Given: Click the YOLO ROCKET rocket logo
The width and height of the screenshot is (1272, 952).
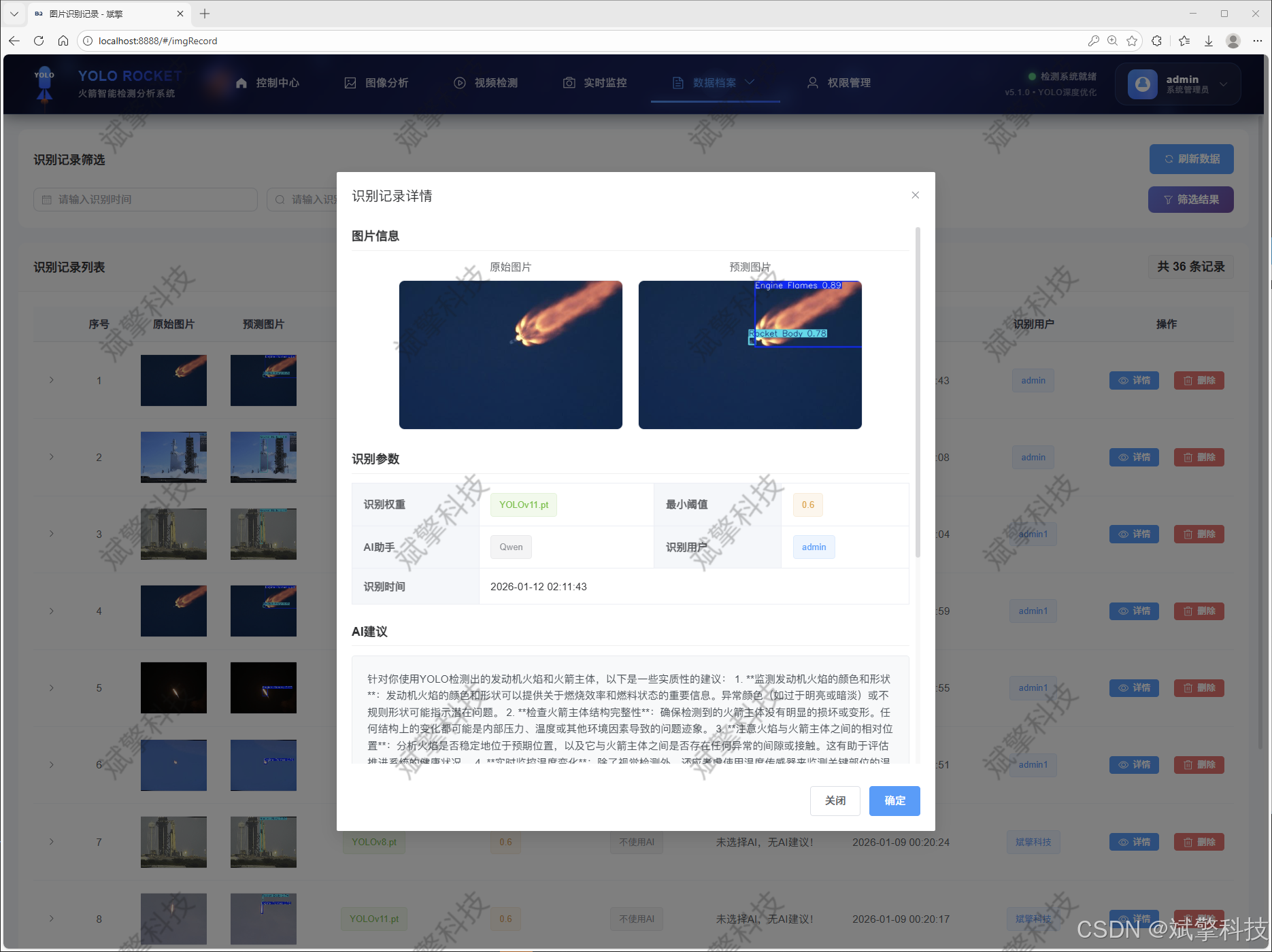Looking at the screenshot, I should (44, 84).
